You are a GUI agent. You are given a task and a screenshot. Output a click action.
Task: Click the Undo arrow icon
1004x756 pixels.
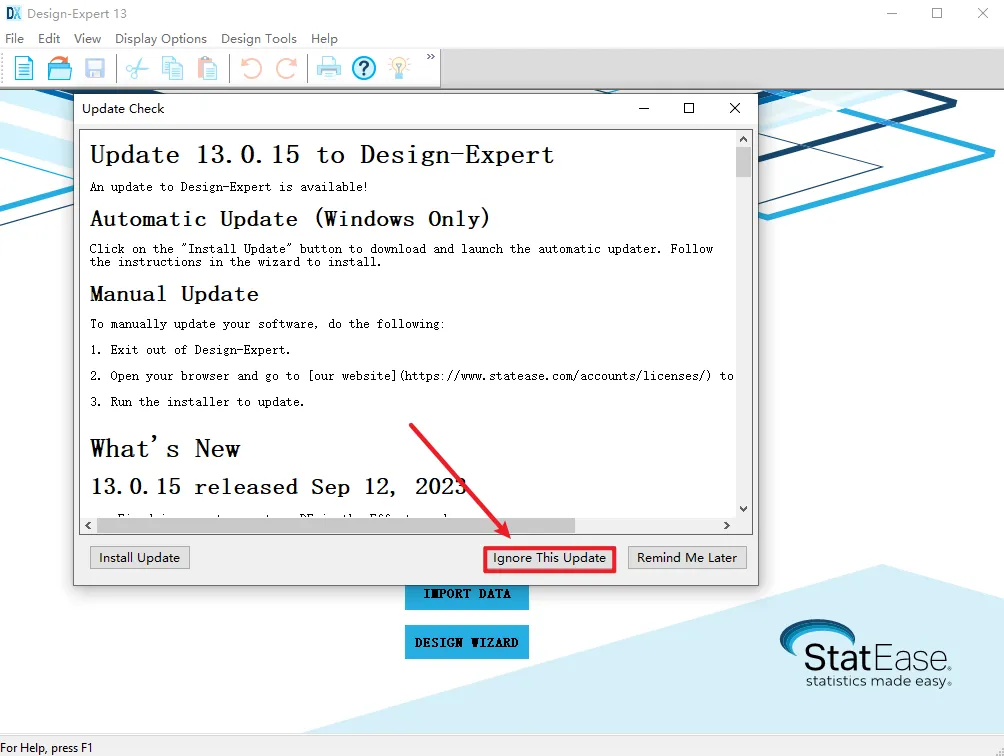click(251, 68)
